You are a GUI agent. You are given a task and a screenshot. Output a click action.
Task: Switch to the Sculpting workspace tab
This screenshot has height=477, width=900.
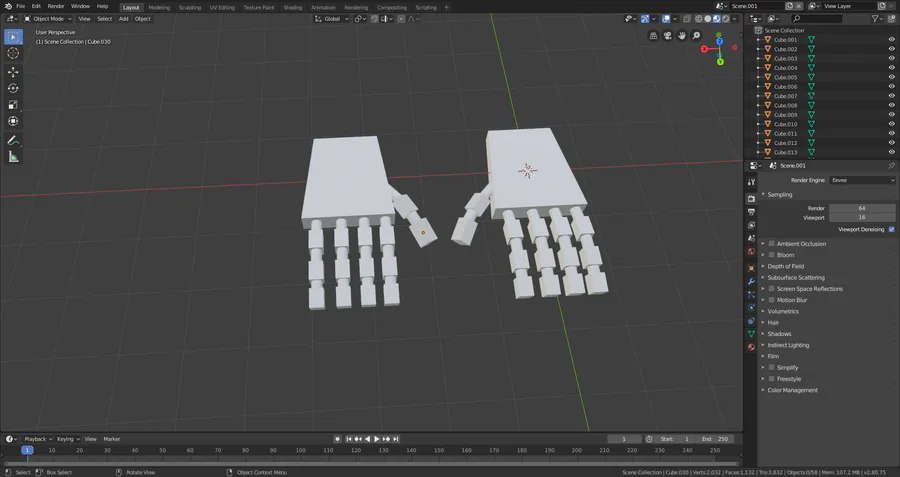pos(189,7)
